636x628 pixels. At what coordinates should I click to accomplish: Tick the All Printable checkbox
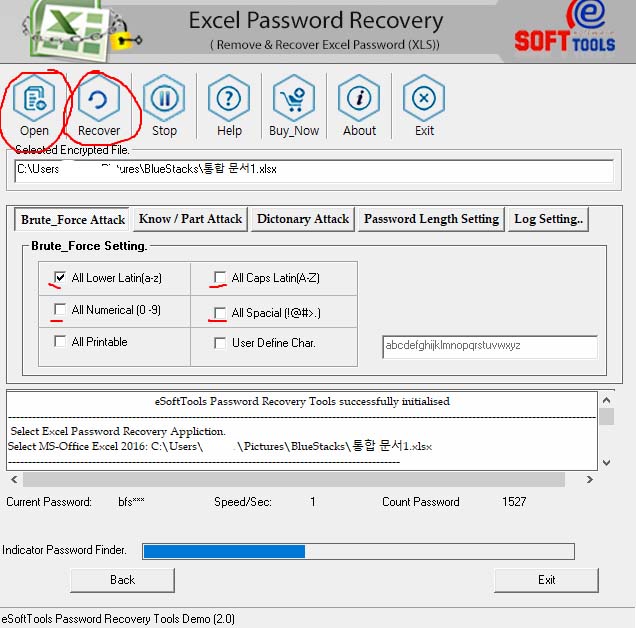coord(60,341)
